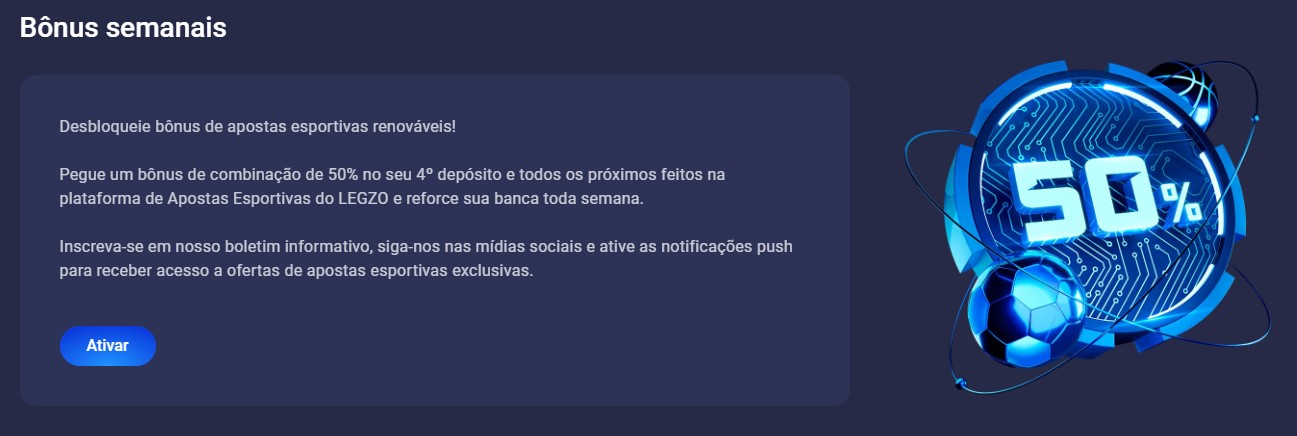This screenshot has width=1297, height=436.
Task: Click the soccer ball icon
Action: click(1027, 312)
